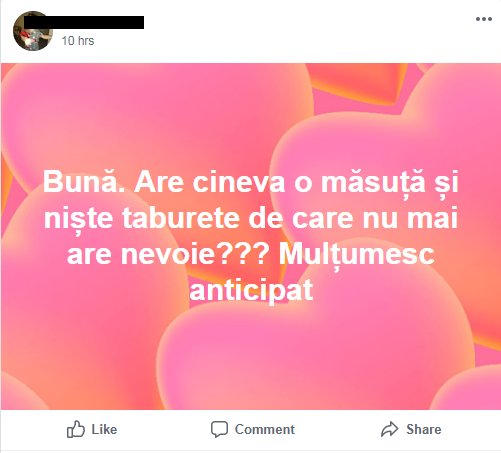Open the three-dot post options menu
The image size is (501, 453).
click(484, 19)
